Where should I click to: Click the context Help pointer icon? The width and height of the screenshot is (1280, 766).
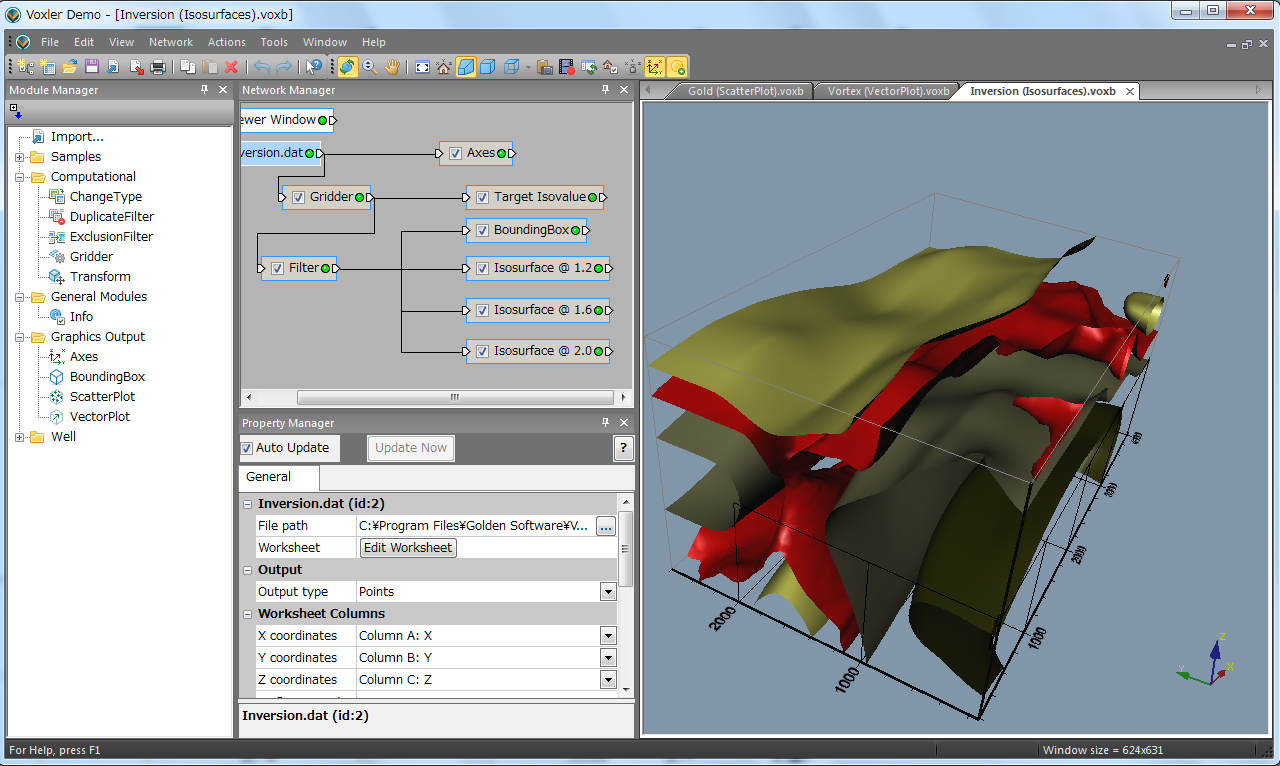pos(313,67)
